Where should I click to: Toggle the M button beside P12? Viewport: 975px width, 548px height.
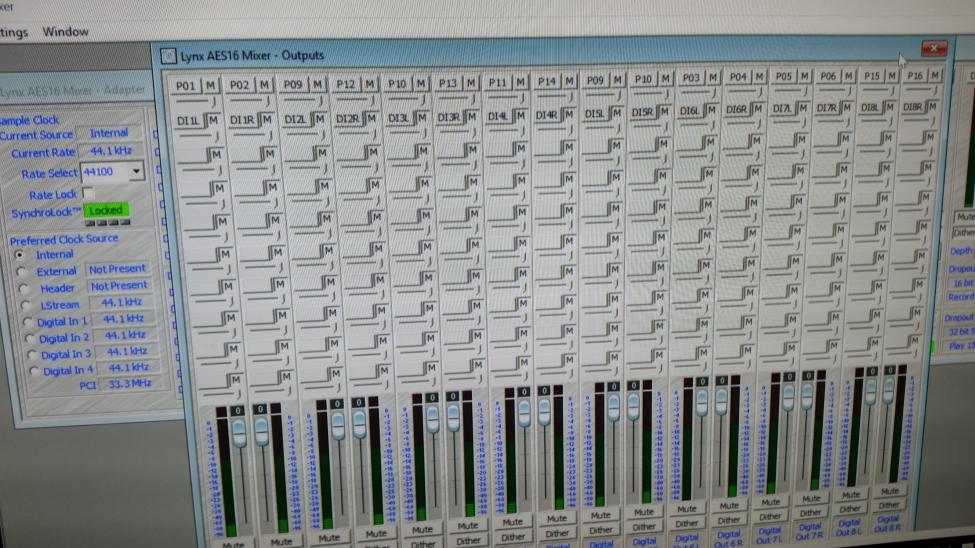pyautogui.click(x=369, y=83)
